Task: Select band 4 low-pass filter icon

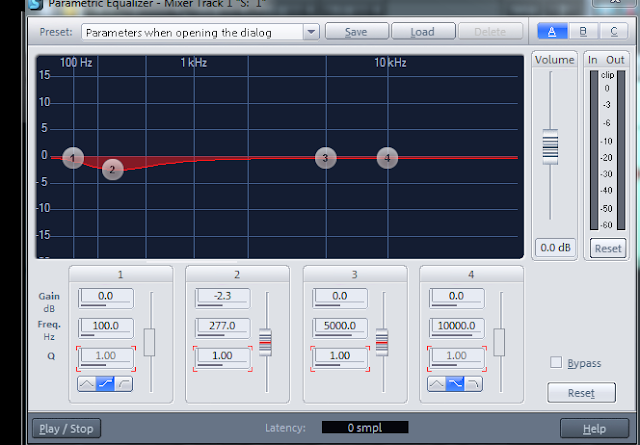Action: point(473,384)
